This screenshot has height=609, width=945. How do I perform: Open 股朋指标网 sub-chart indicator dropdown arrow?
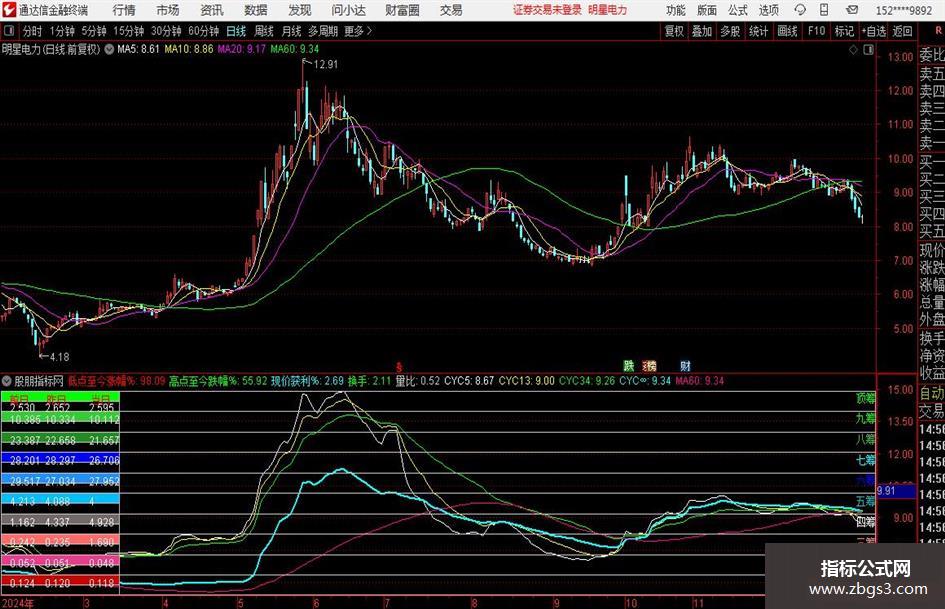(x=7, y=381)
